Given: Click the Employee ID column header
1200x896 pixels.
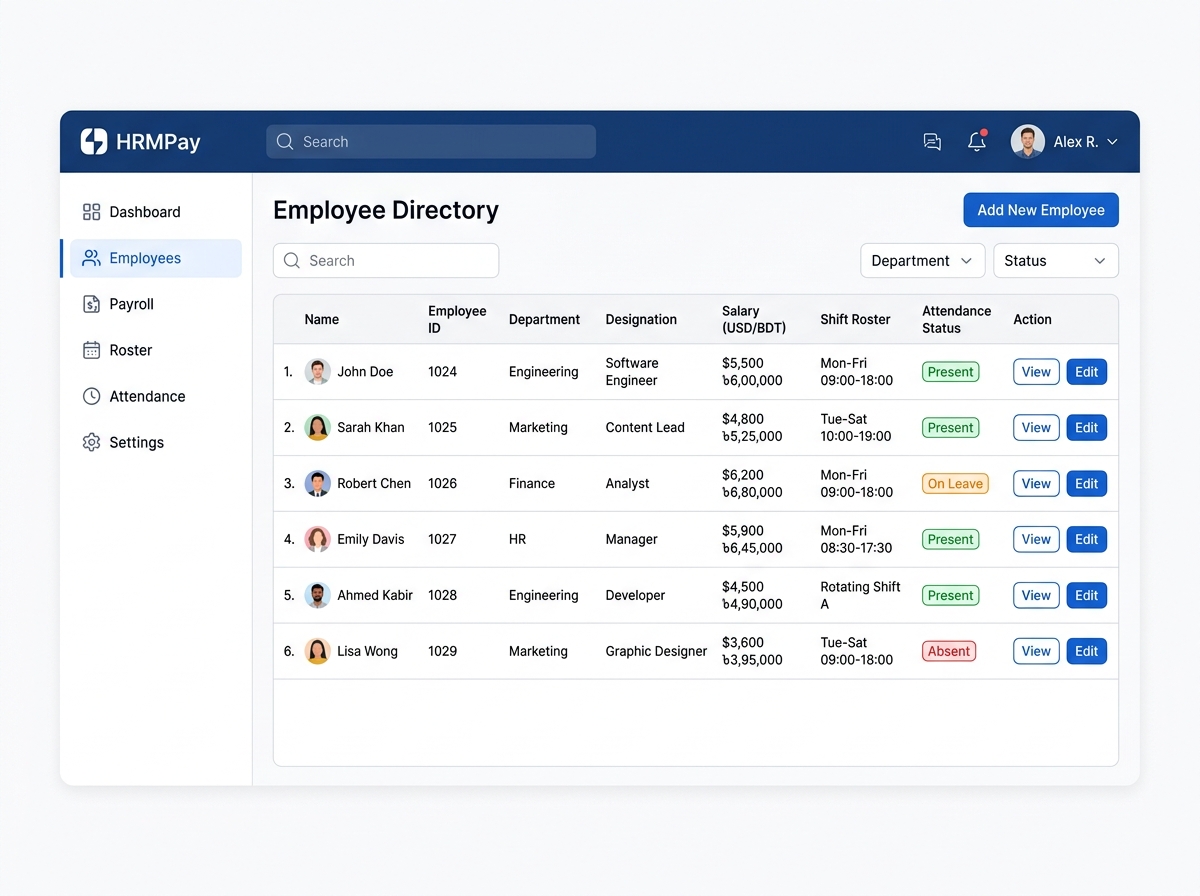Looking at the screenshot, I should [x=457, y=320].
